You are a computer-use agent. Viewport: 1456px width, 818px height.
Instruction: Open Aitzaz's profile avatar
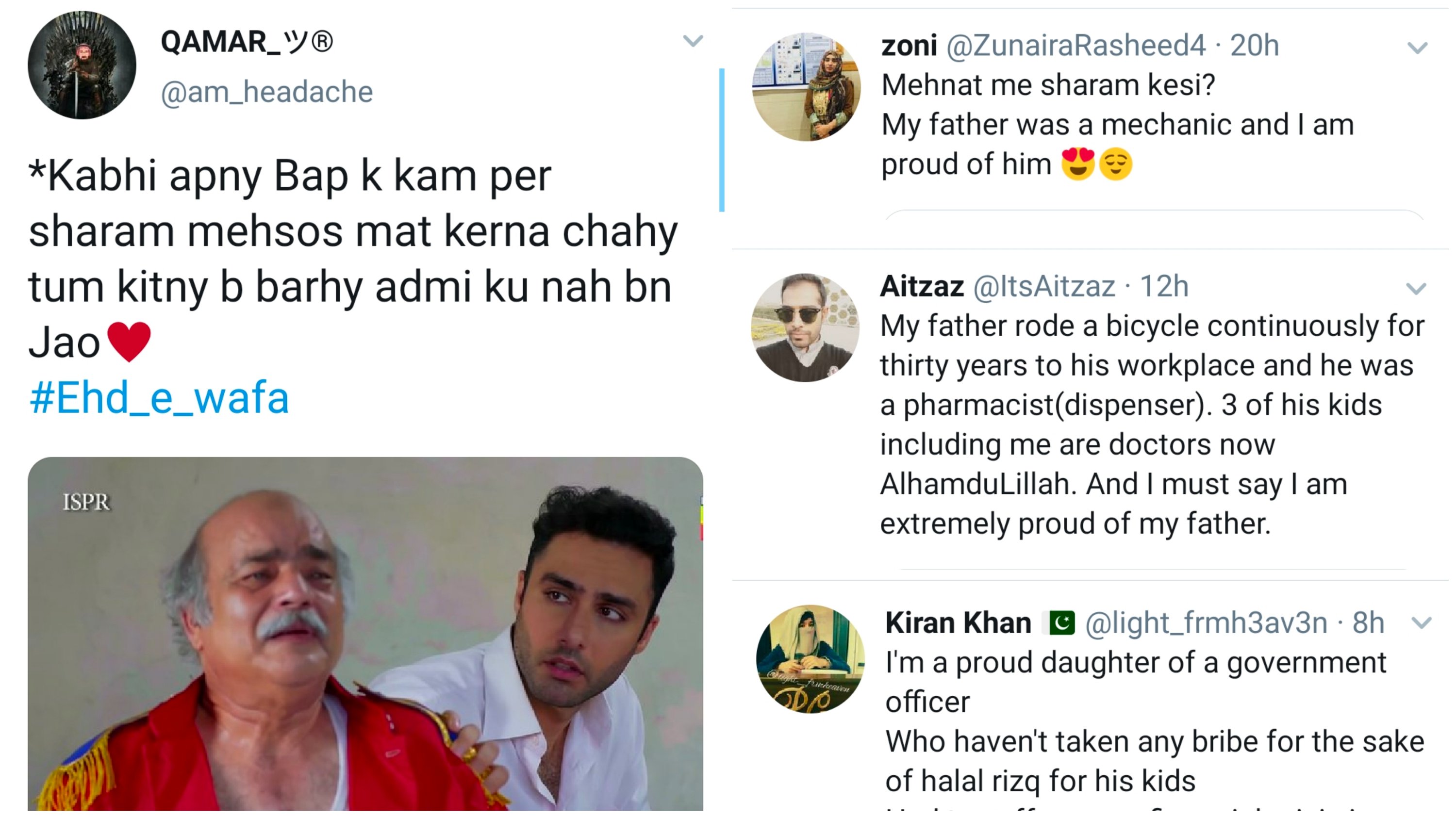pyautogui.click(x=805, y=327)
